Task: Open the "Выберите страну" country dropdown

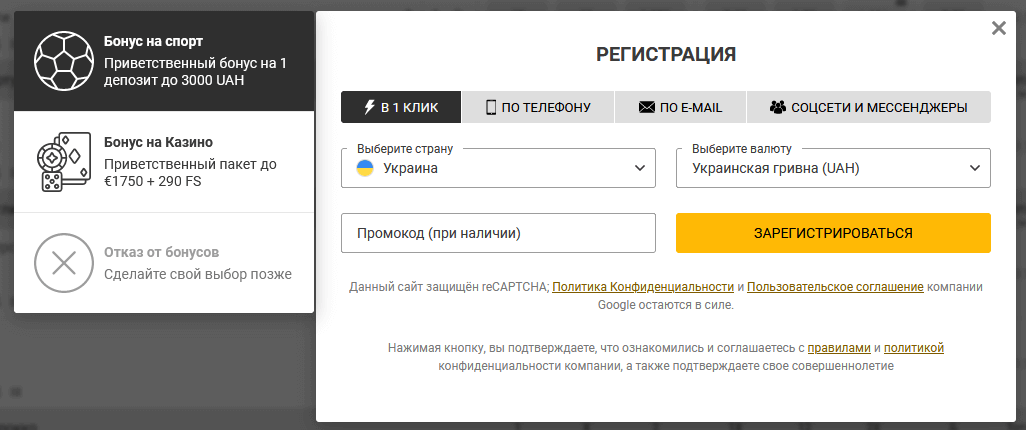Action: (498, 168)
